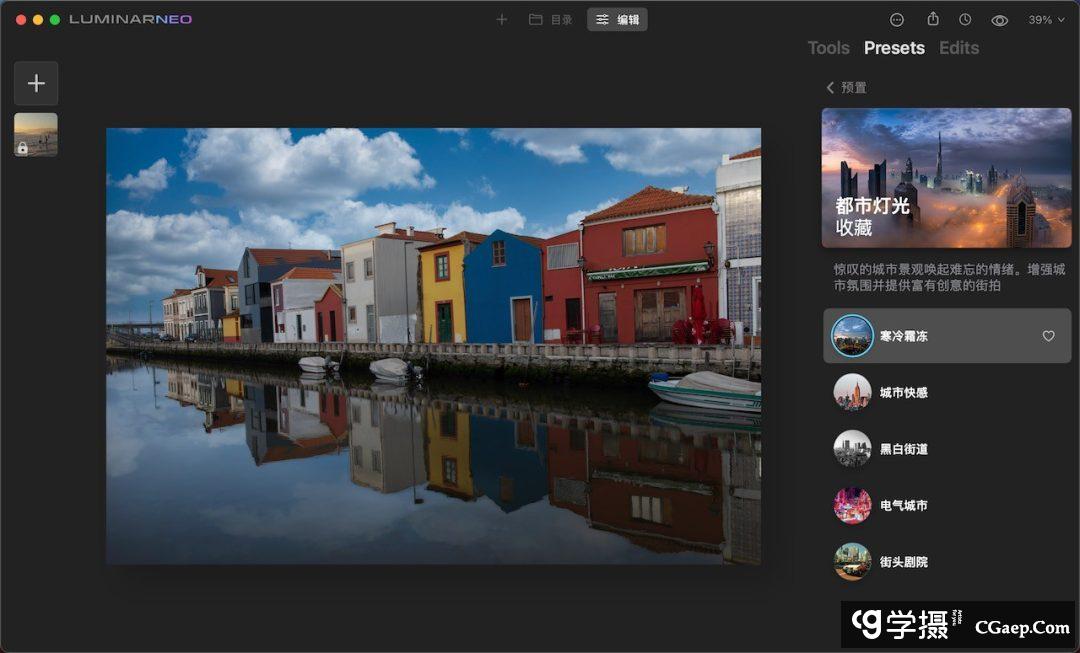Go back using the 预置 chevron
The width and height of the screenshot is (1080, 653).
pyautogui.click(x=830, y=88)
